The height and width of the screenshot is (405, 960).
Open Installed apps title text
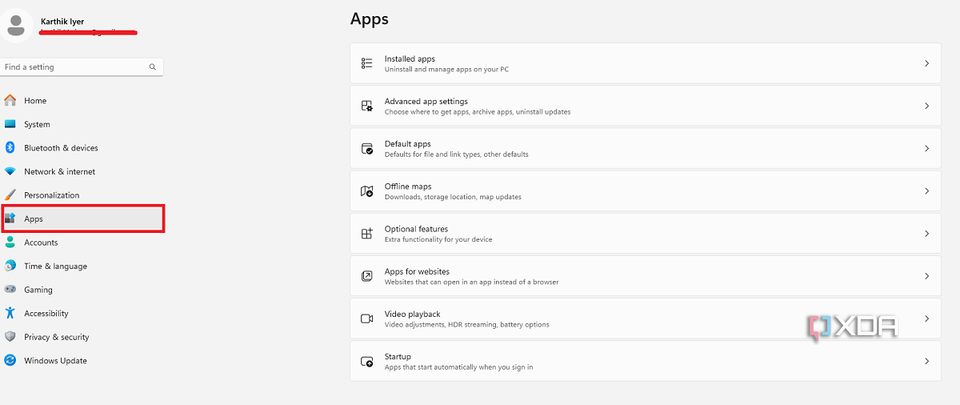[410, 59]
